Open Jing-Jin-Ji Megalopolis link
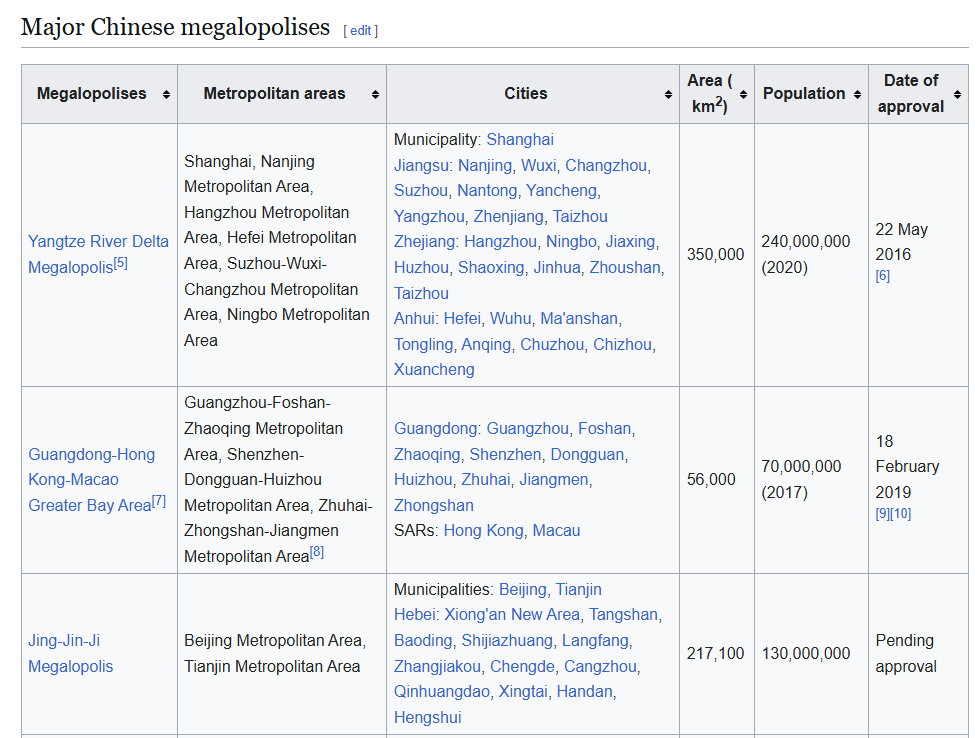This screenshot has height=738, width=978. tap(70, 653)
